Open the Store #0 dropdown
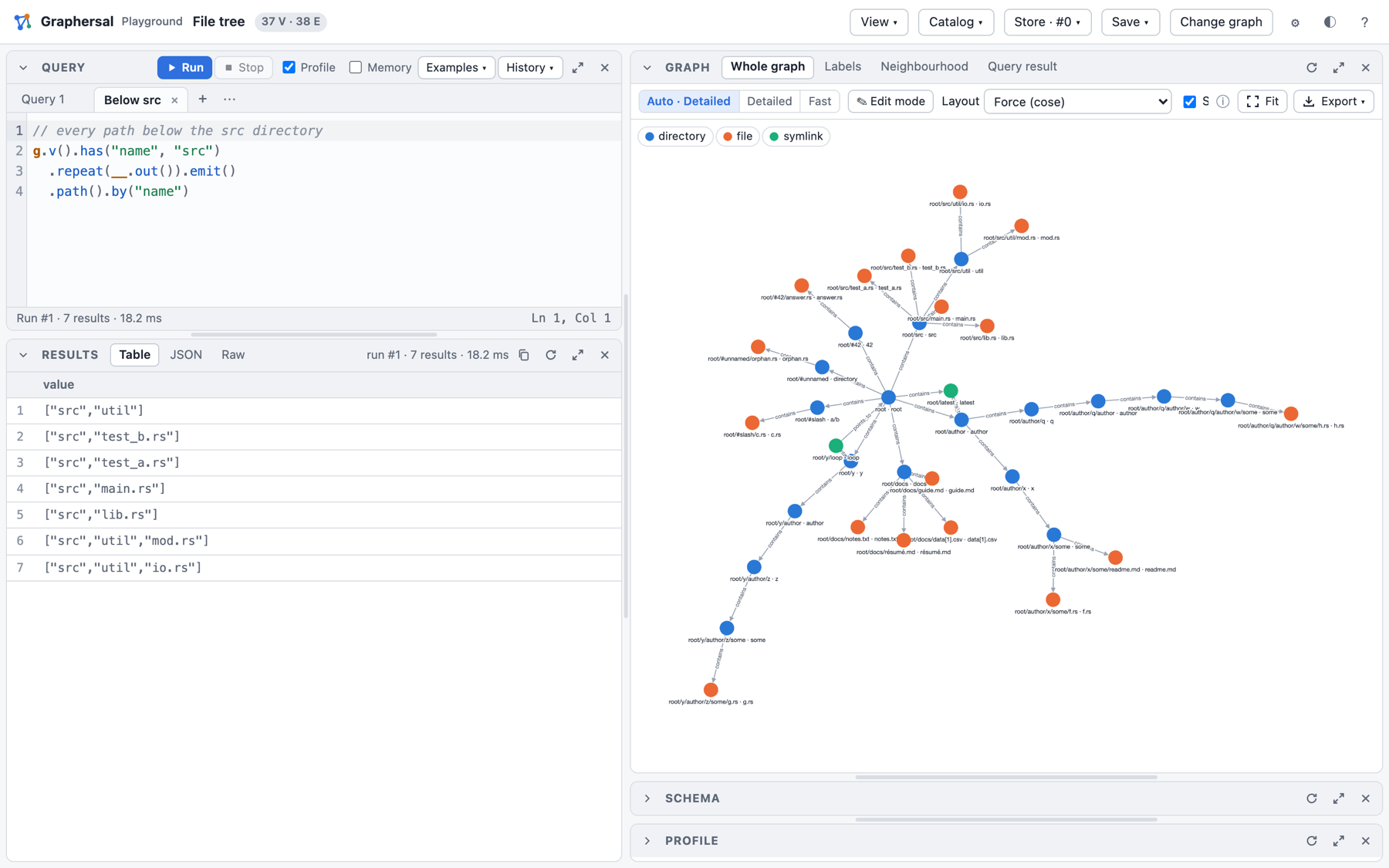The height and width of the screenshot is (868, 1389). click(1047, 22)
